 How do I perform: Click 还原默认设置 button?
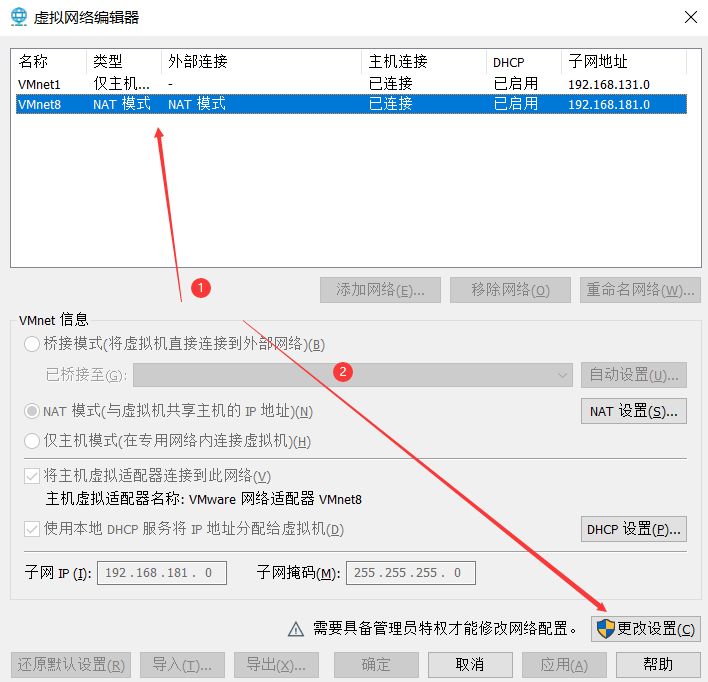(x=71, y=665)
